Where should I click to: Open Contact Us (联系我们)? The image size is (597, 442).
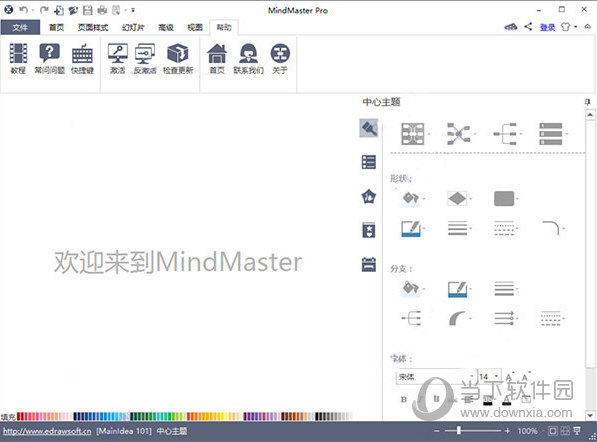pos(248,58)
